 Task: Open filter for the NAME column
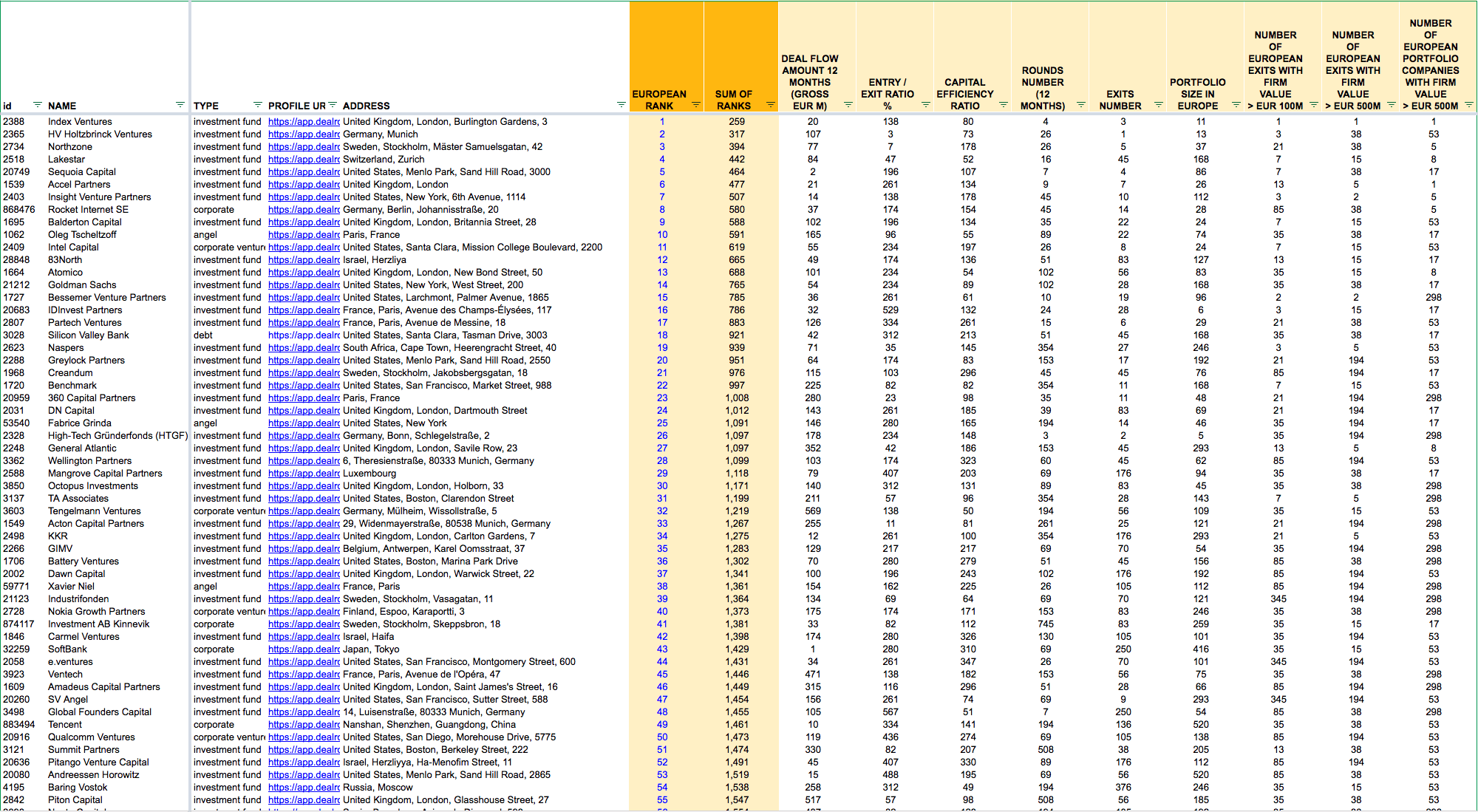pos(180,105)
